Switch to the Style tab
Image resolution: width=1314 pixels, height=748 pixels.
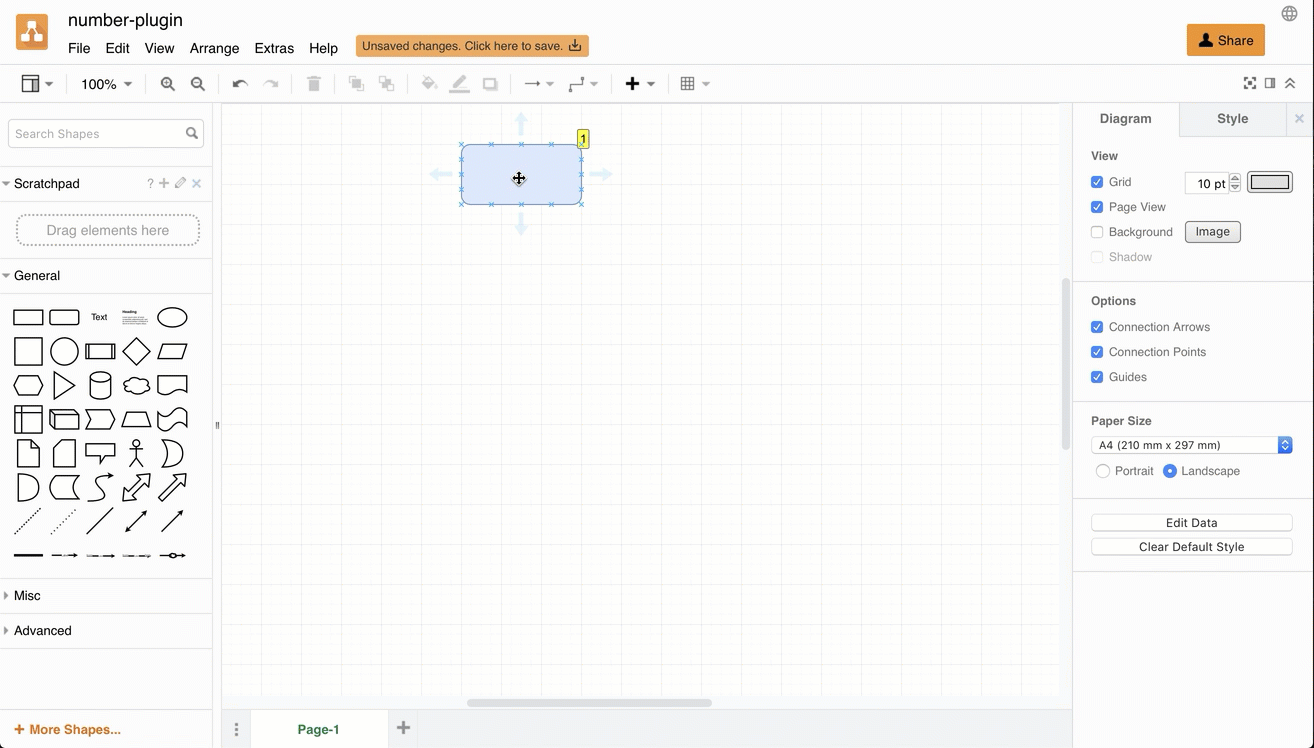pyautogui.click(x=1232, y=118)
